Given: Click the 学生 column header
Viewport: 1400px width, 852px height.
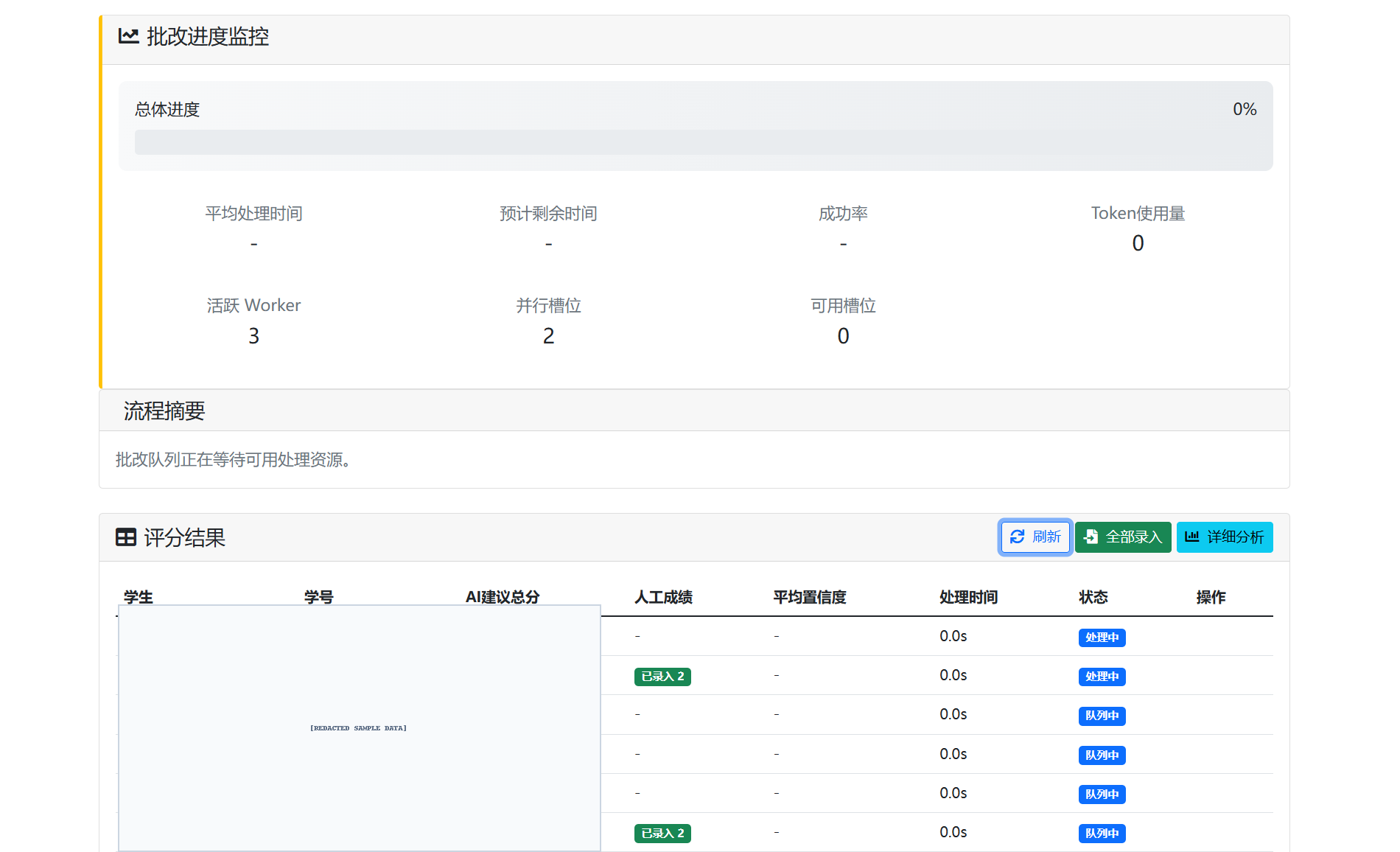Looking at the screenshot, I should coord(139,597).
